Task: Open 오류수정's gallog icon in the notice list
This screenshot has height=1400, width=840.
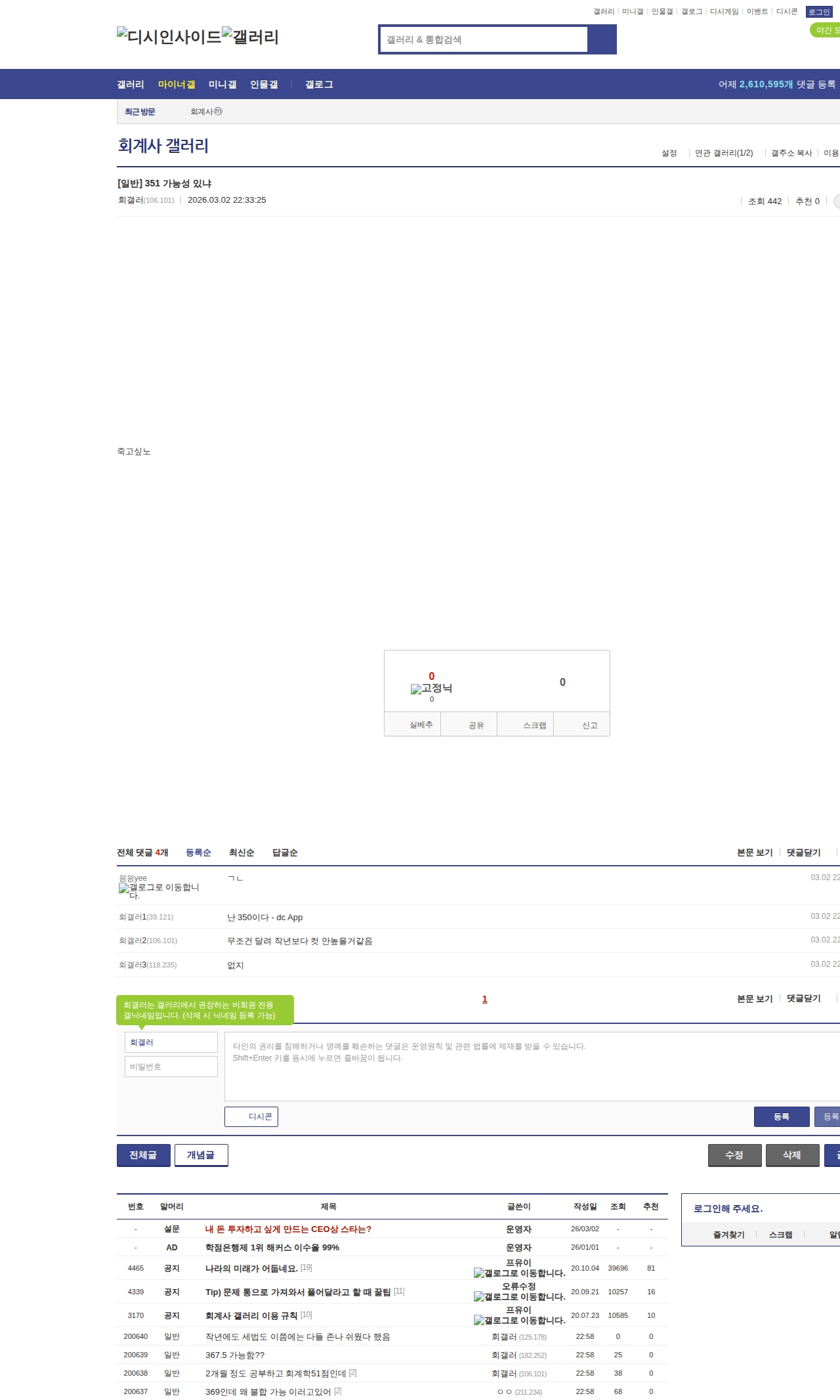Action: tap(519, 1296)
